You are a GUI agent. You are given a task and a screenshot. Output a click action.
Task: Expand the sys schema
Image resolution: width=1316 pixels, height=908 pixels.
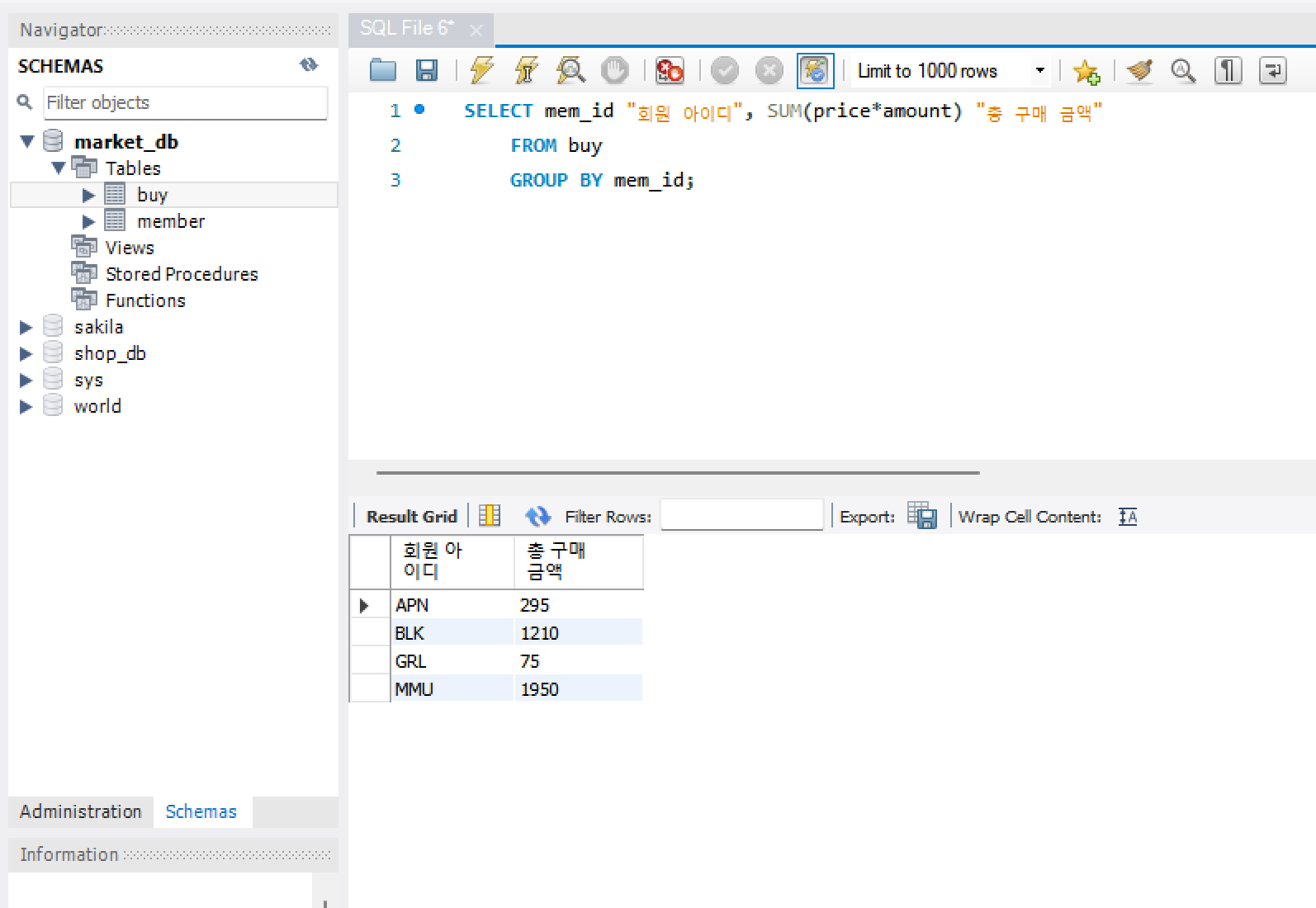[26, 380]
